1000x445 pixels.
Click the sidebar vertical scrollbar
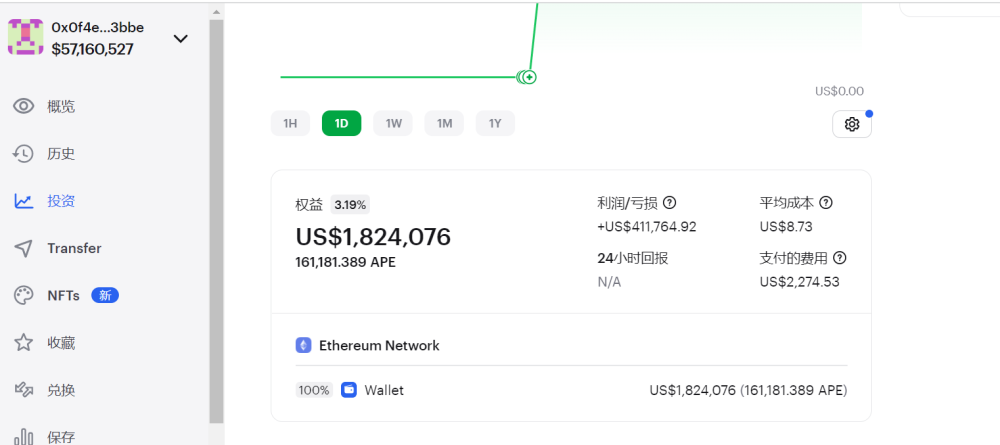click(x=216, y=222)
